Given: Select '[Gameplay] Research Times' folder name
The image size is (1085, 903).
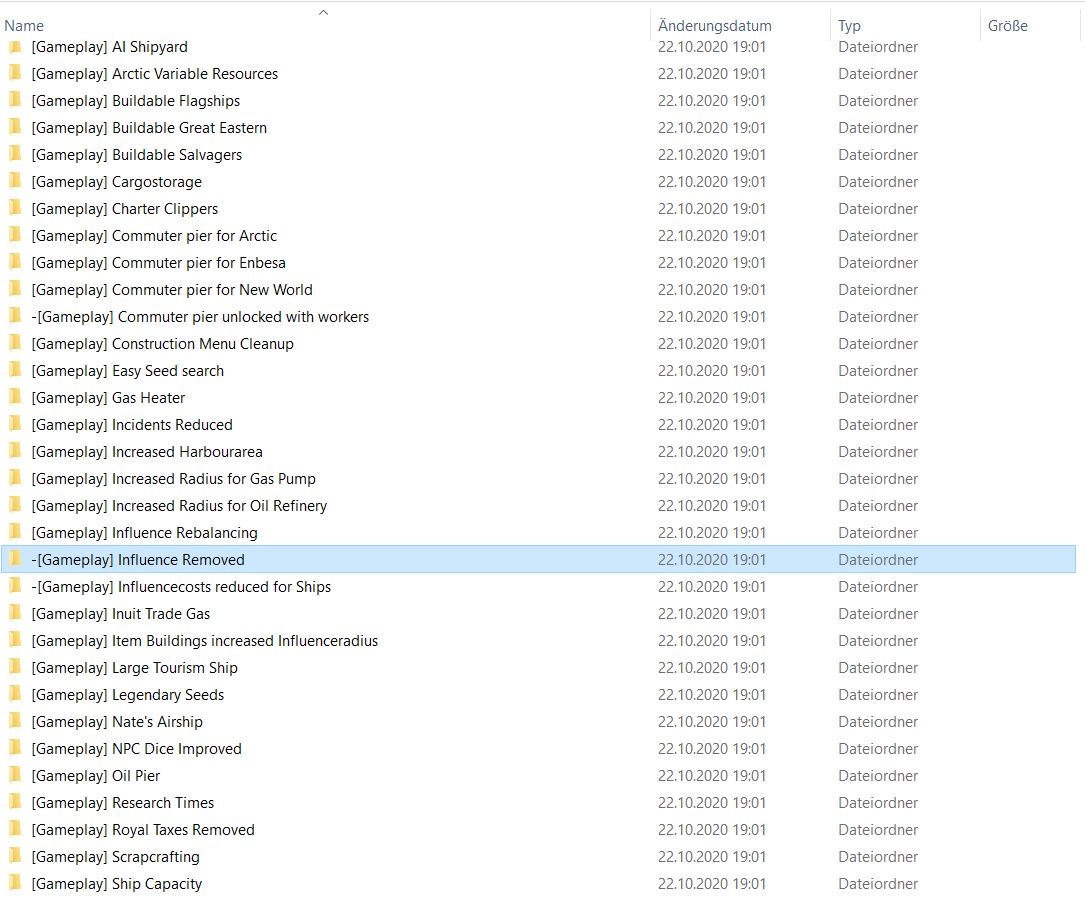Looking at the screenshot, I should [x=122, y=803].
